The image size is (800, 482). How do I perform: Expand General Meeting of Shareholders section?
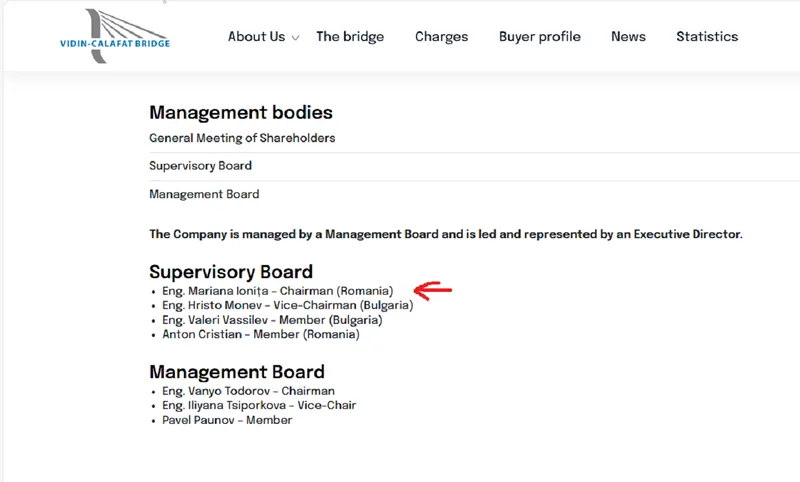click(x=242, y=138)
